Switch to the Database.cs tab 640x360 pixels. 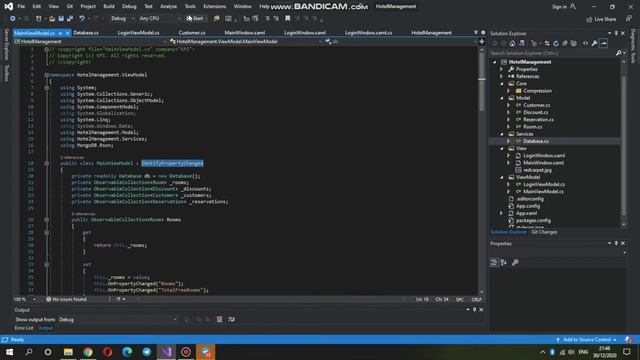coord(86,33)
